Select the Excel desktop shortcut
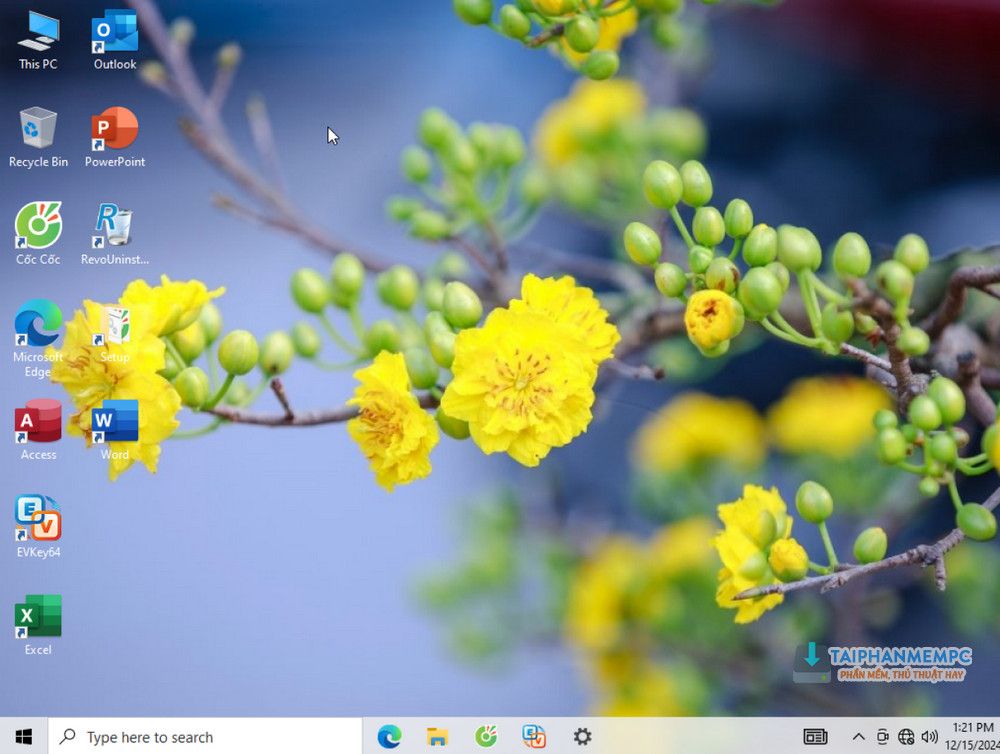This screenshot has height=754, width=1000. click(x=38, y=617)
